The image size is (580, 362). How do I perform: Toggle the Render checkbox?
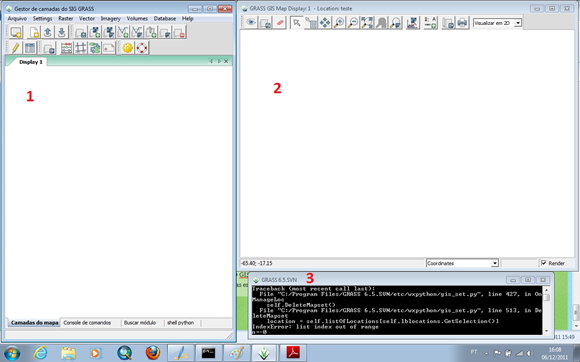point(543,263)
